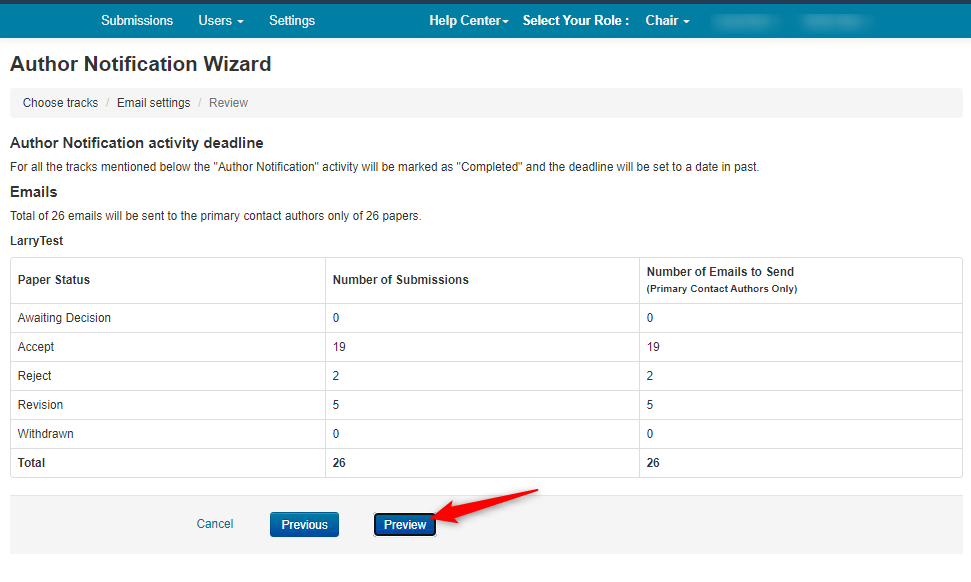
Task: Open the Submissions menu item
Action: tap(137, 20)
